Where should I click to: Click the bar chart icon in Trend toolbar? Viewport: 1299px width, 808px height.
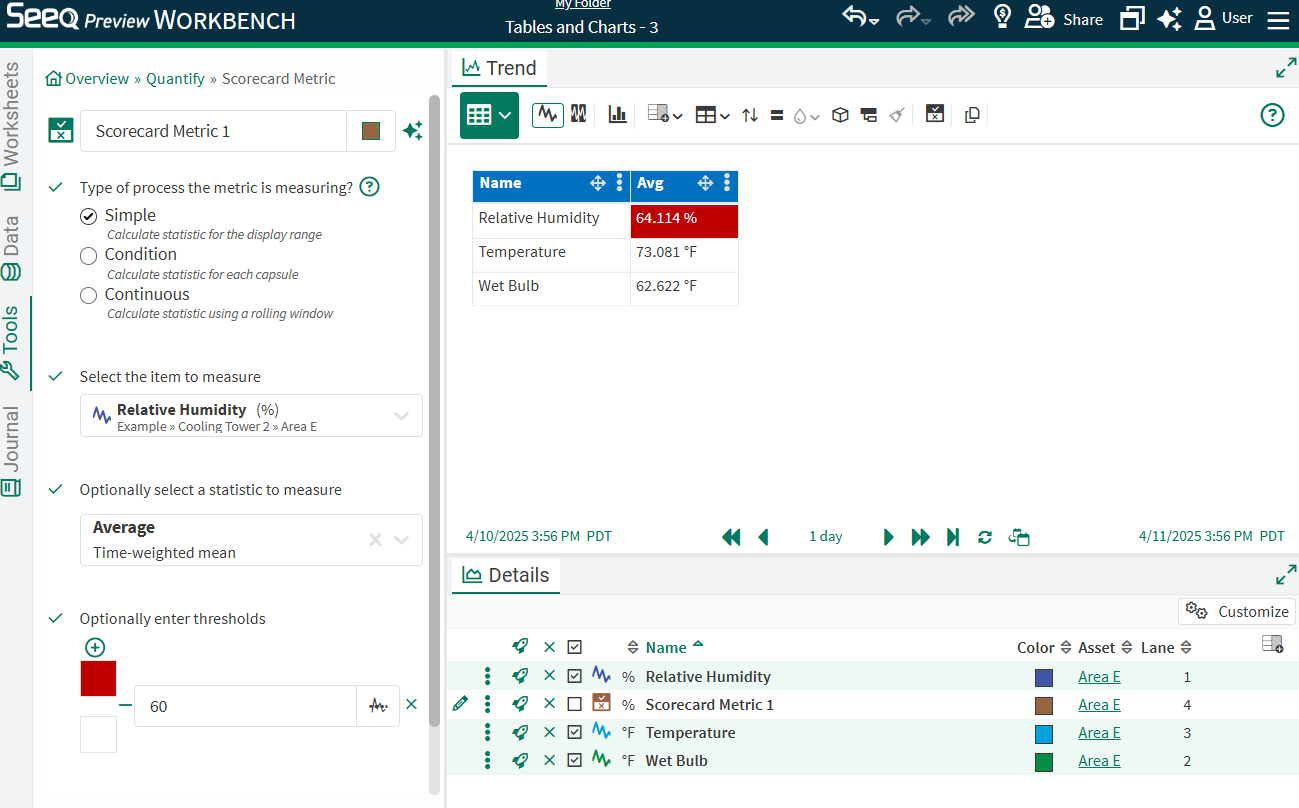(x=618, y=115)
